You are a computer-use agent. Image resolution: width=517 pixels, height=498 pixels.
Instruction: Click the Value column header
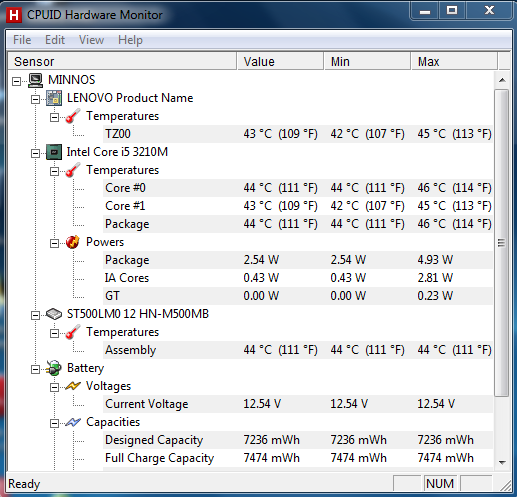280,61
